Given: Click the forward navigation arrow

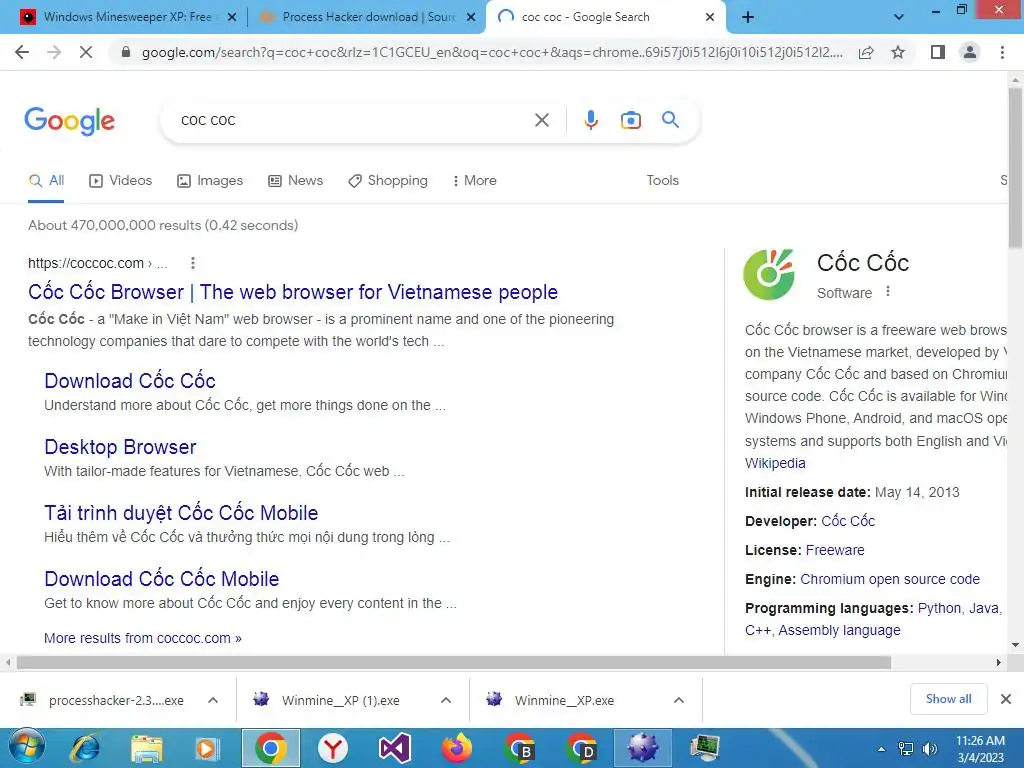Looking at the screenshot, I should point(54,52).
